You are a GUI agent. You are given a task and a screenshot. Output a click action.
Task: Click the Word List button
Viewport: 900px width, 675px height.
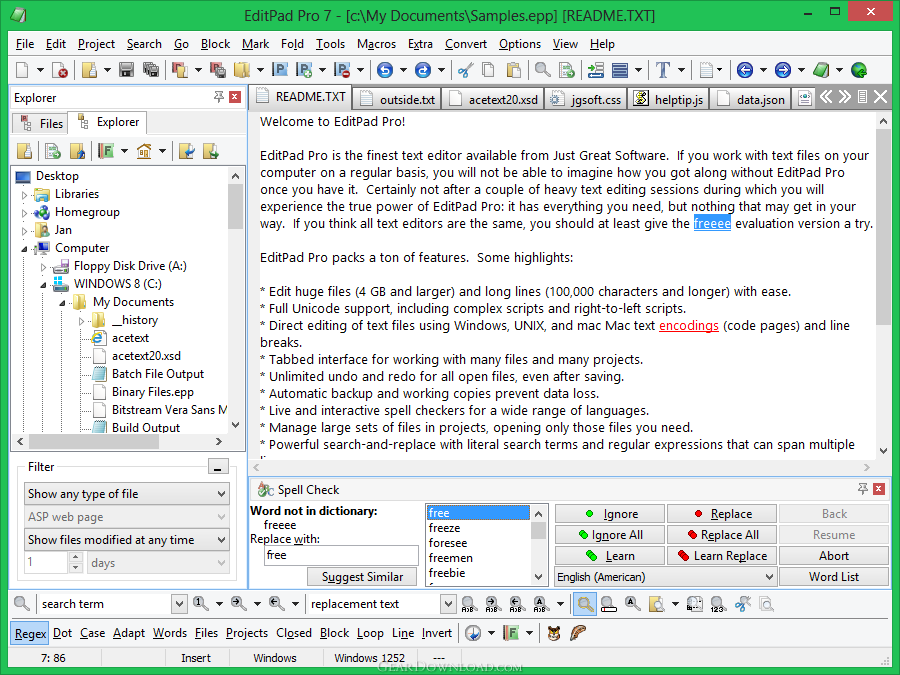[833, 577]
